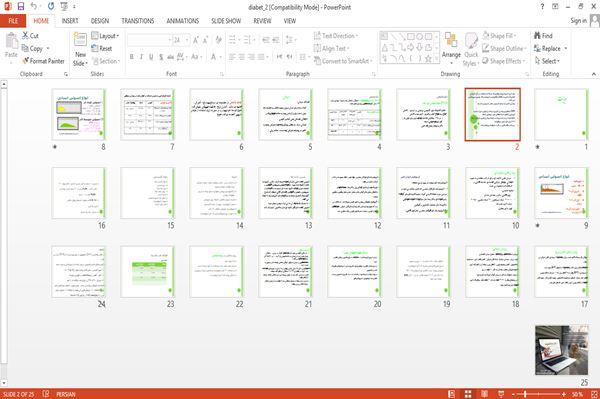Open the Shape Effects options
The image size is (600, 399).
coord(503,61)
